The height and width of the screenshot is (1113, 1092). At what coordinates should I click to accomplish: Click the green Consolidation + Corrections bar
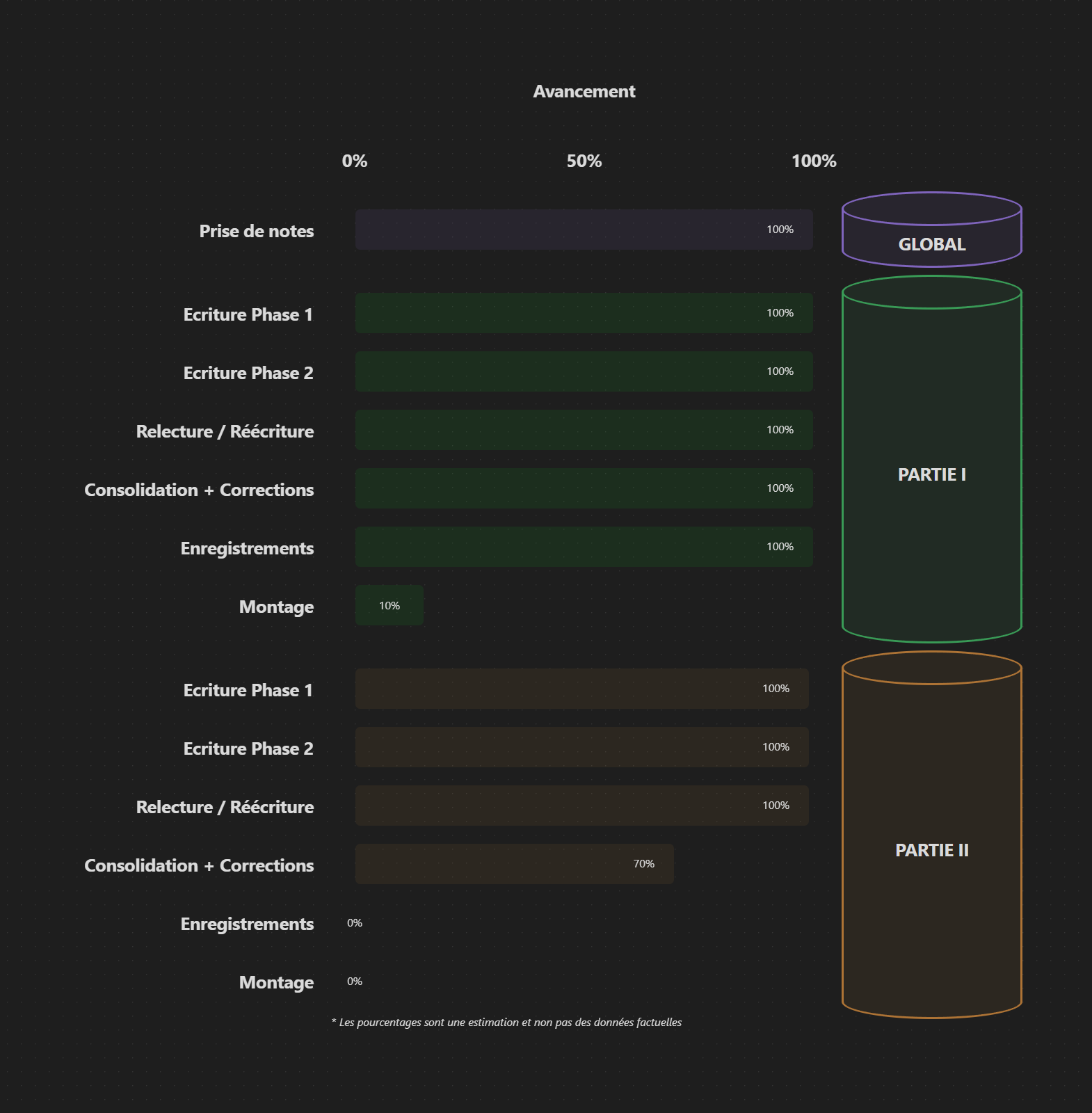584,488
